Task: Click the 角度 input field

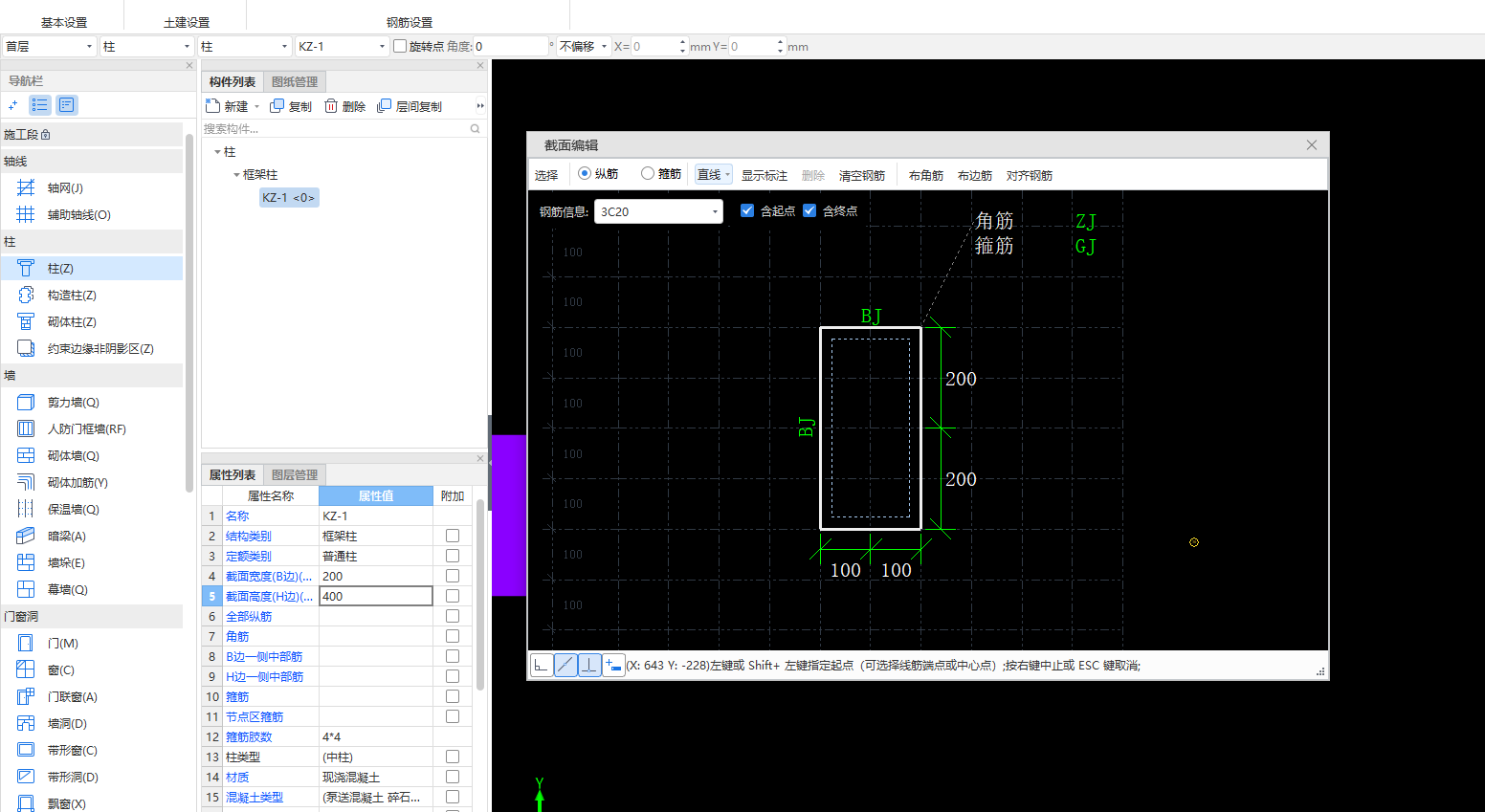Action: tap(511, 46)
